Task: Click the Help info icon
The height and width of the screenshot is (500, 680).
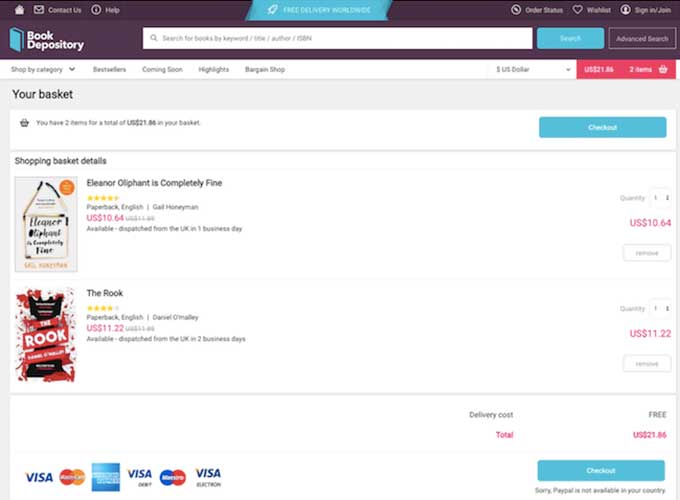Action: point(96,10)
